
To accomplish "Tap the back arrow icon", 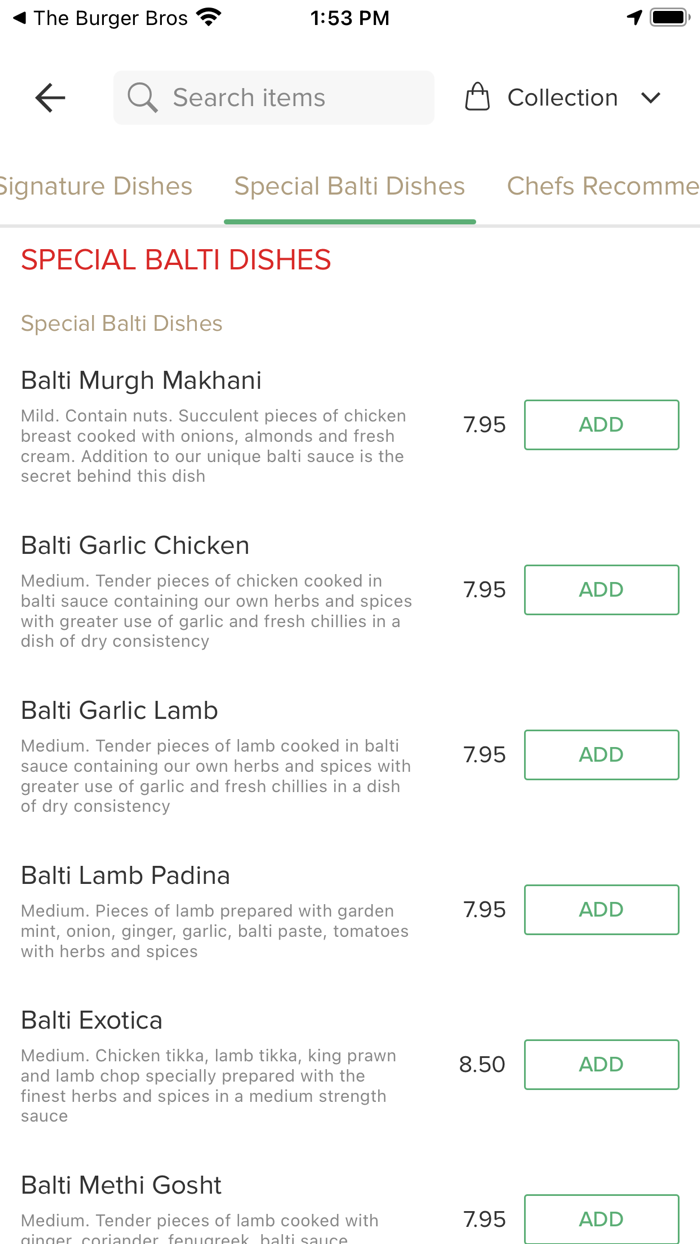I will point(50,97).
